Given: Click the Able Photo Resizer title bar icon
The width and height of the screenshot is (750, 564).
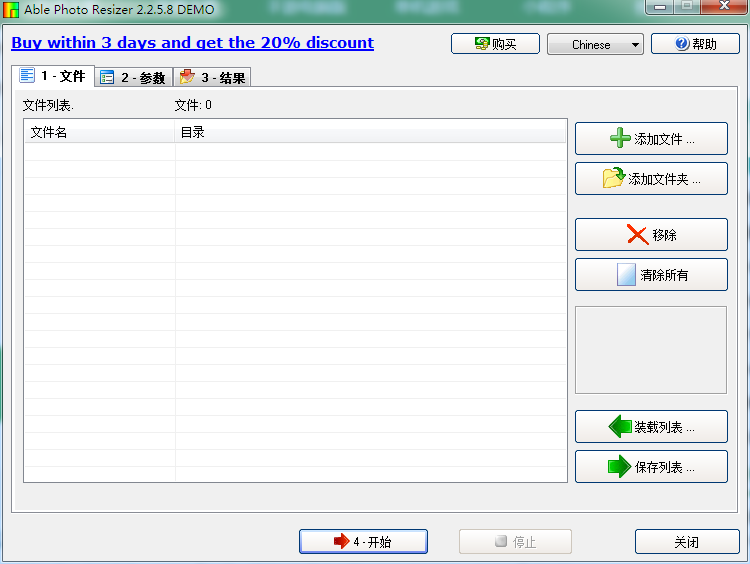Looking at the screenshot, I should click(11, 10).
